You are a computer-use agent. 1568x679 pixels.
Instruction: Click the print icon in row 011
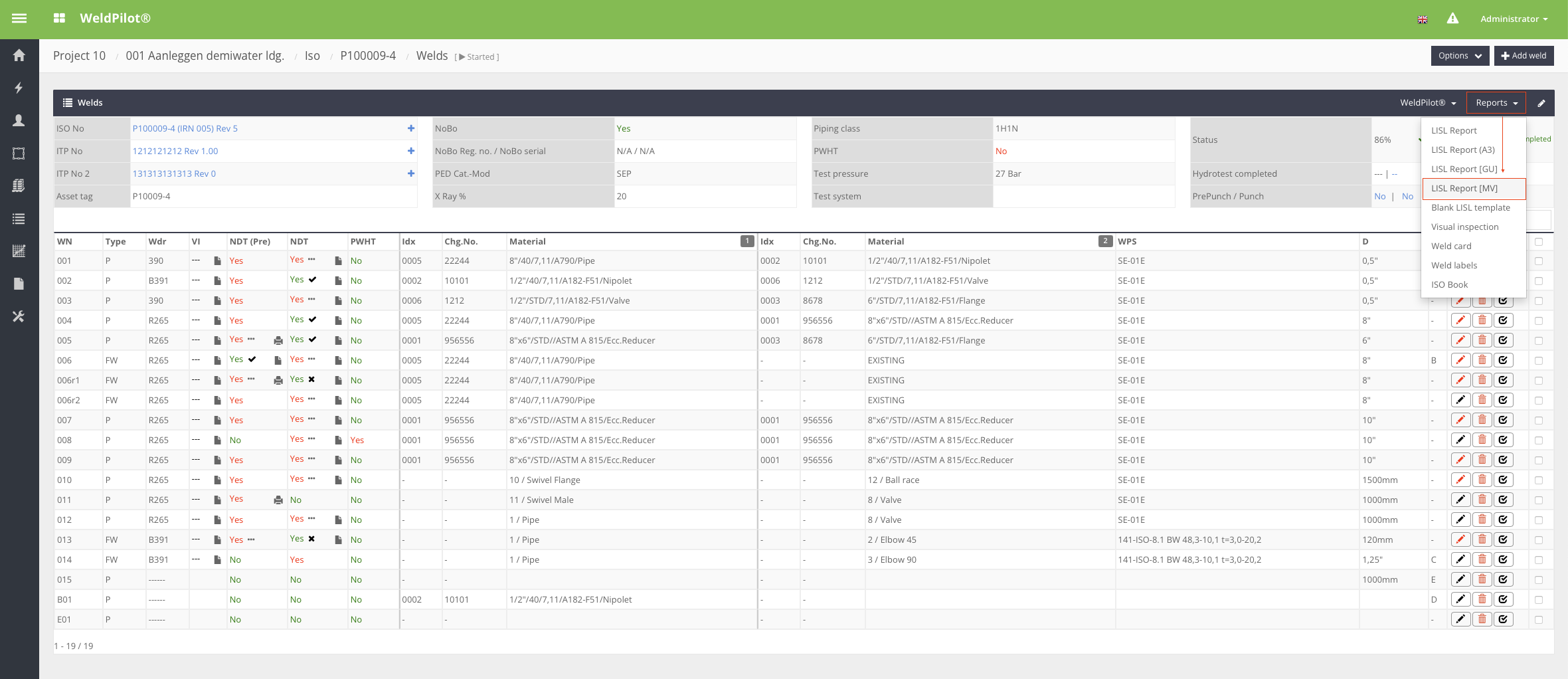278,500
